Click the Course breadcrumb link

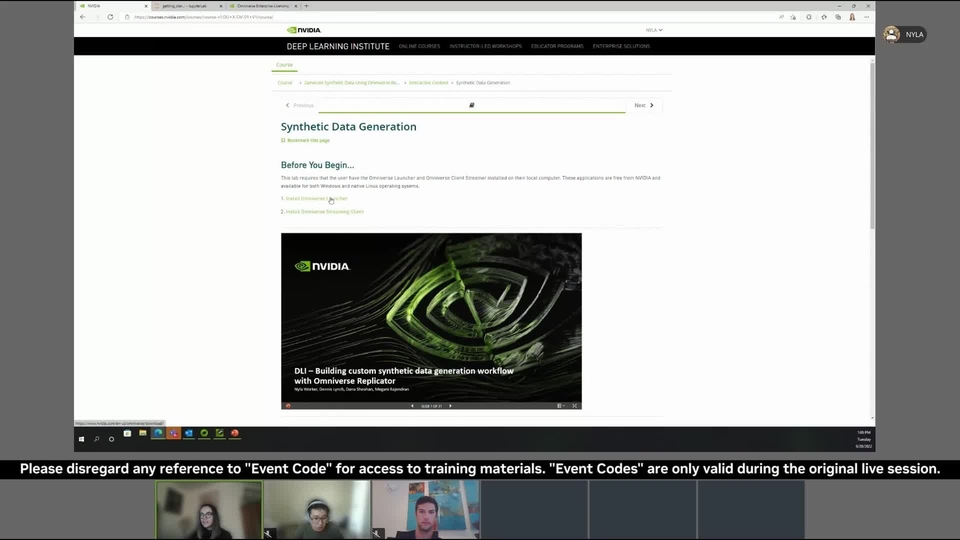tap(285, 83)
